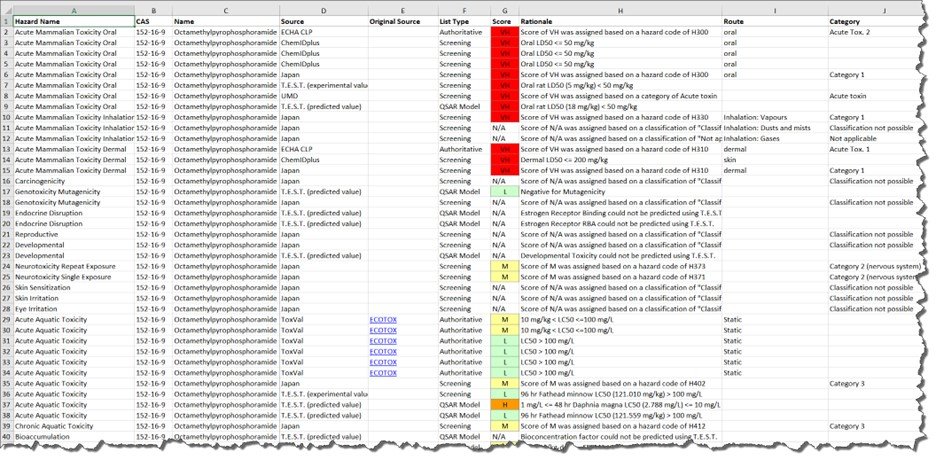Click the 'Original Source' header cell
This screenshot has height=460, width=936.
click(403, 21)
